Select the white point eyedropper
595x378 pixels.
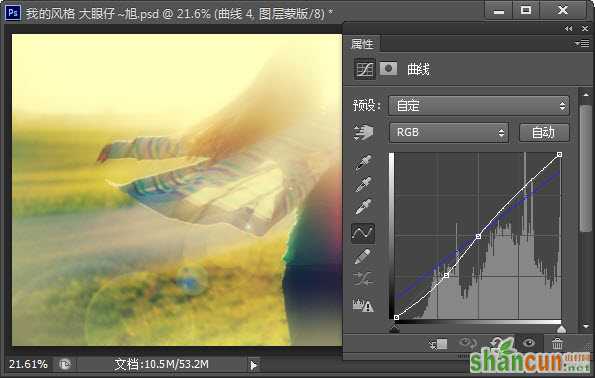coord(364,207)
